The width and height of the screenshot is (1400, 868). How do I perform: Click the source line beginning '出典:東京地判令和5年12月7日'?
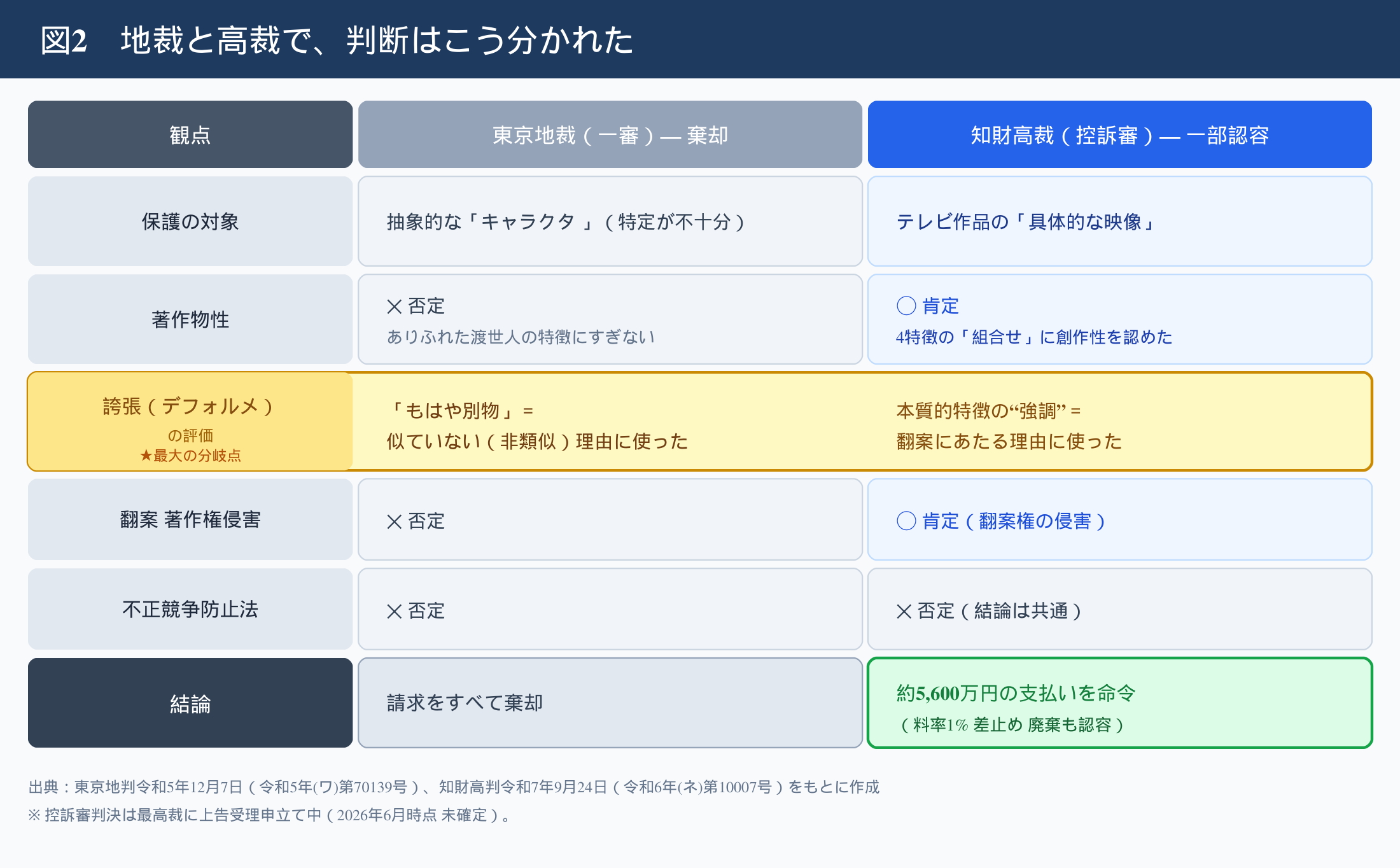(454, 787)
